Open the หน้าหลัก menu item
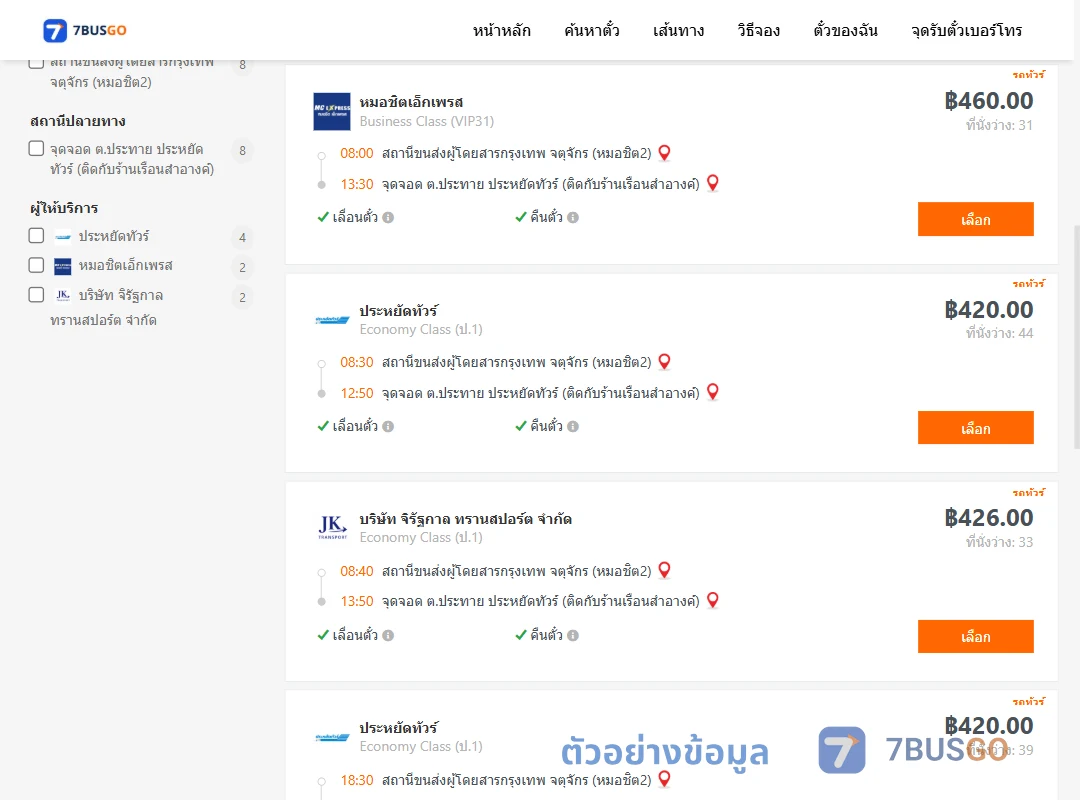 pyautogui.click(x=501, y=30)
